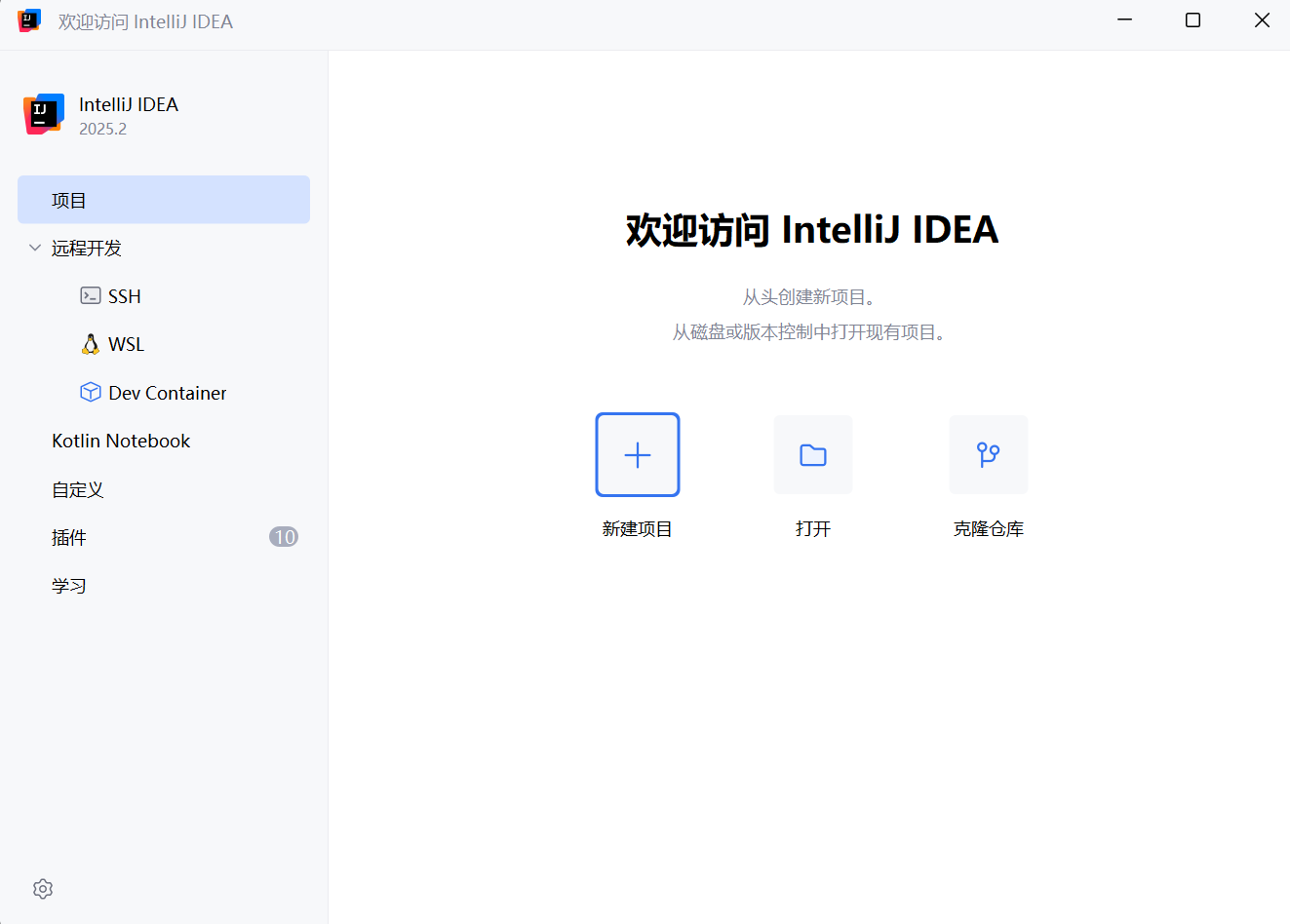Click the 新建项目 label
Image resolution: width=1290 pixels, height=924 pixels.
(x=638, y=529)
